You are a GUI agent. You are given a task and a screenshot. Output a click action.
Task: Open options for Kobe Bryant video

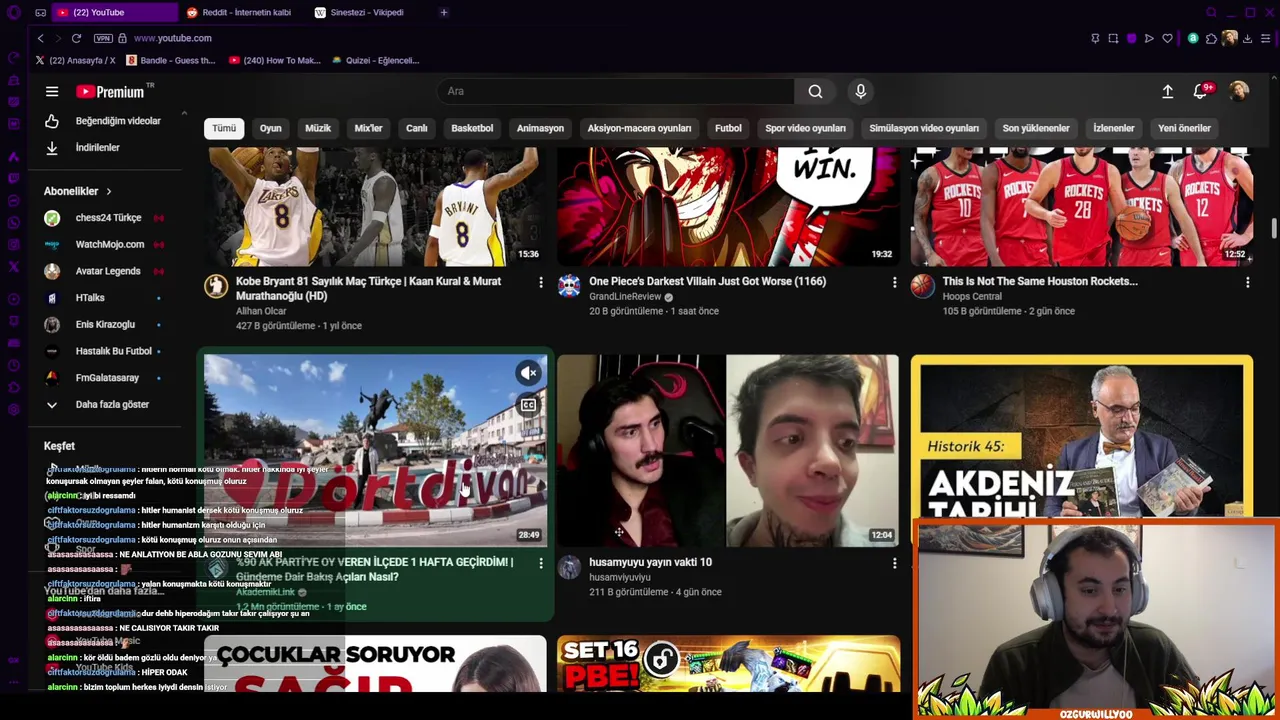(x=541, y=283)
